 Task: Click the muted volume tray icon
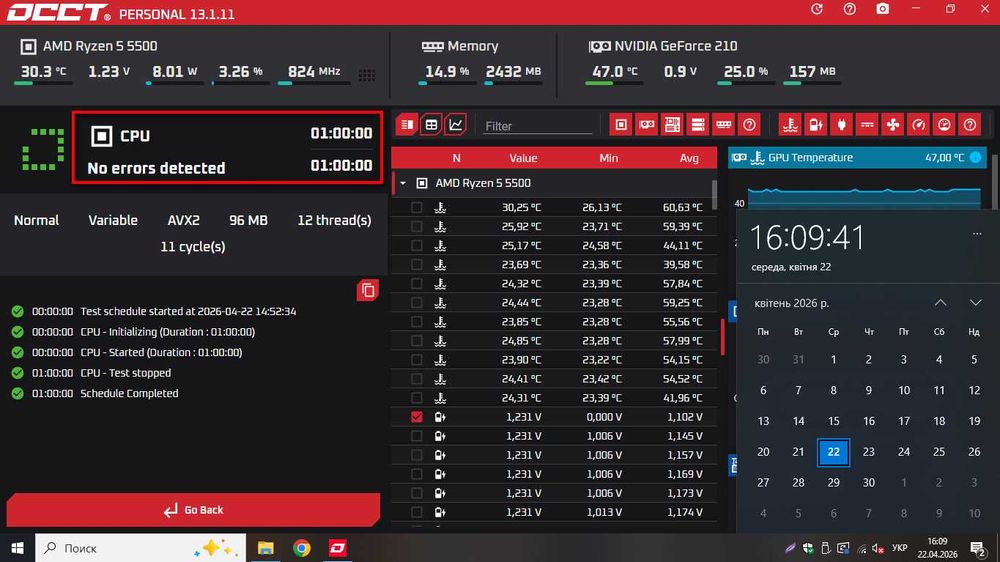tap(878, 549)
